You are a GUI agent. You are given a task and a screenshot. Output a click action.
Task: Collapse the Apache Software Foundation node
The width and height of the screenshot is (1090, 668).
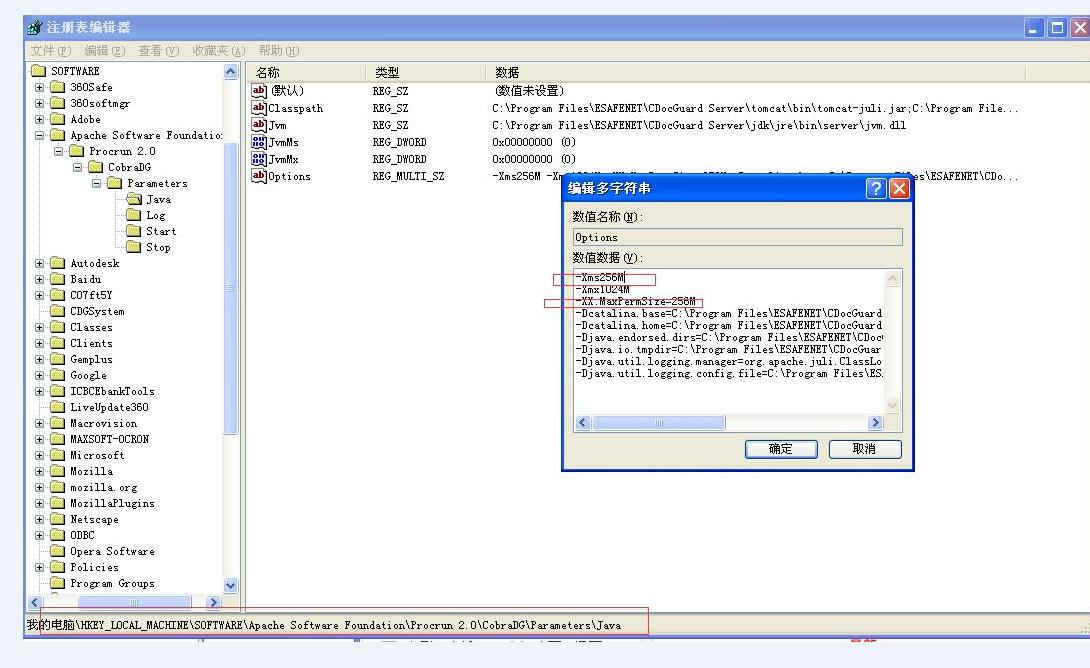coord(41,135)
